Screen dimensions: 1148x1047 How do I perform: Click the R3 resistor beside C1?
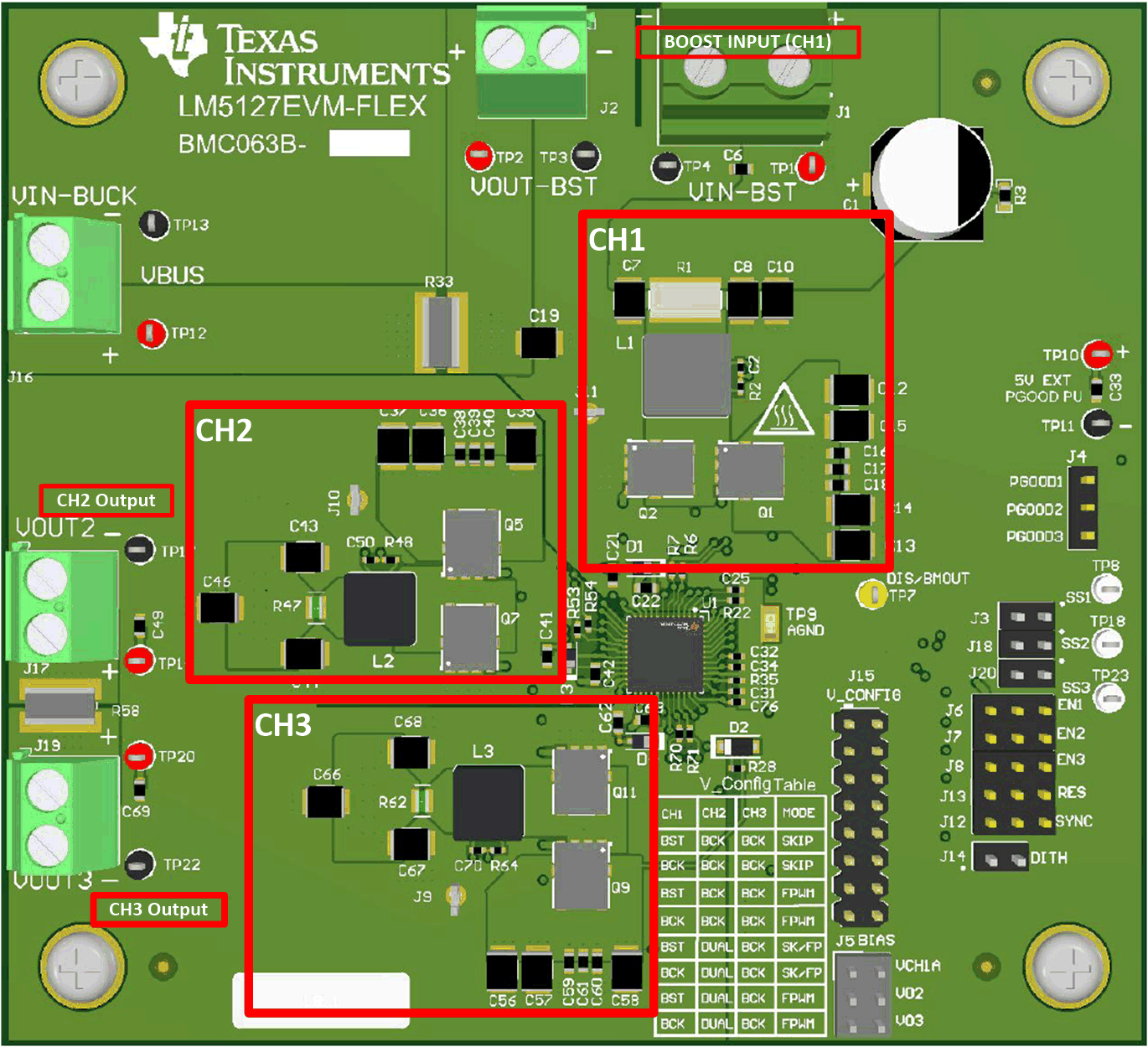(x=1005, y=195)
